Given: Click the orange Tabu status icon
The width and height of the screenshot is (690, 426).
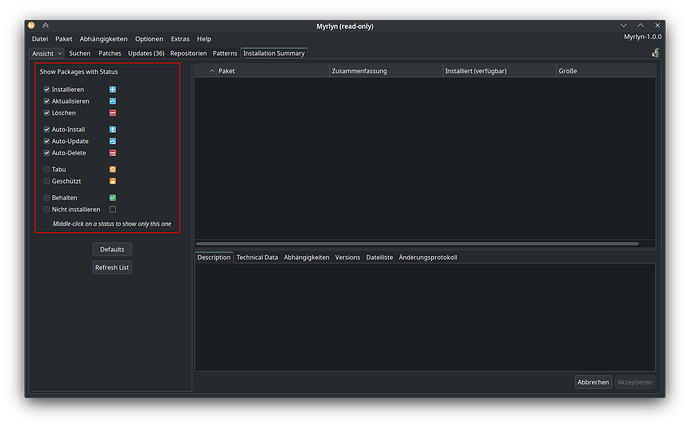Looking at the screenshot, I should [x=113, y=169].
